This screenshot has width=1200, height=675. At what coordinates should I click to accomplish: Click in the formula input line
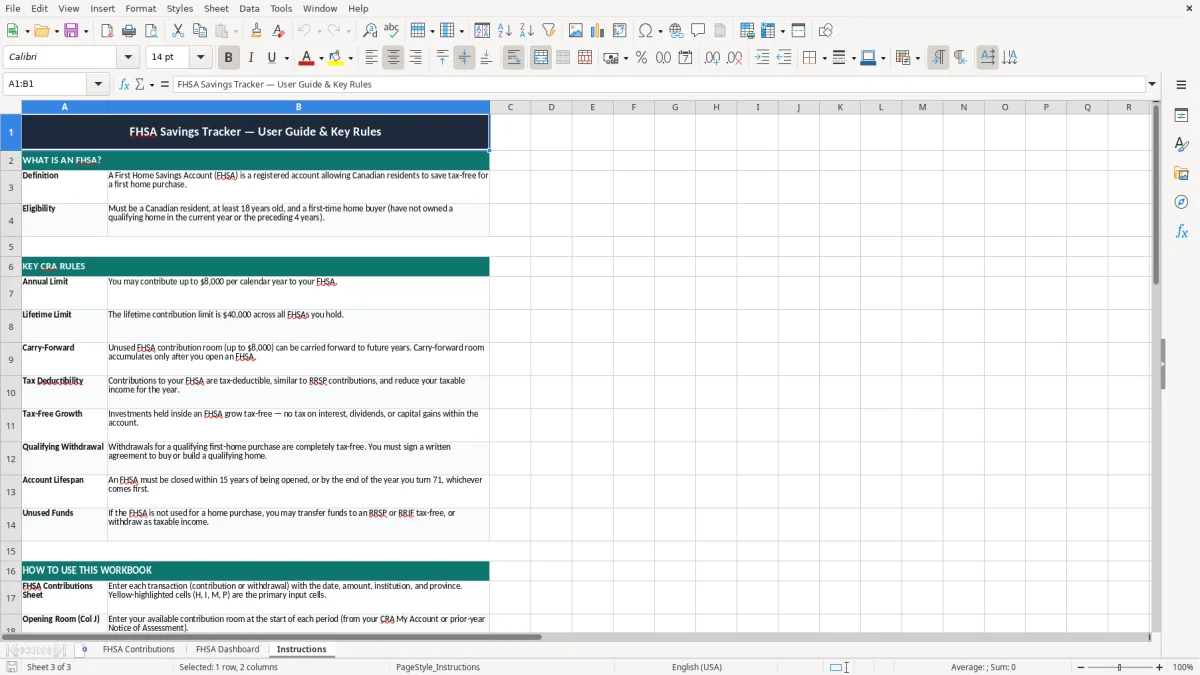tap(660, 84)
